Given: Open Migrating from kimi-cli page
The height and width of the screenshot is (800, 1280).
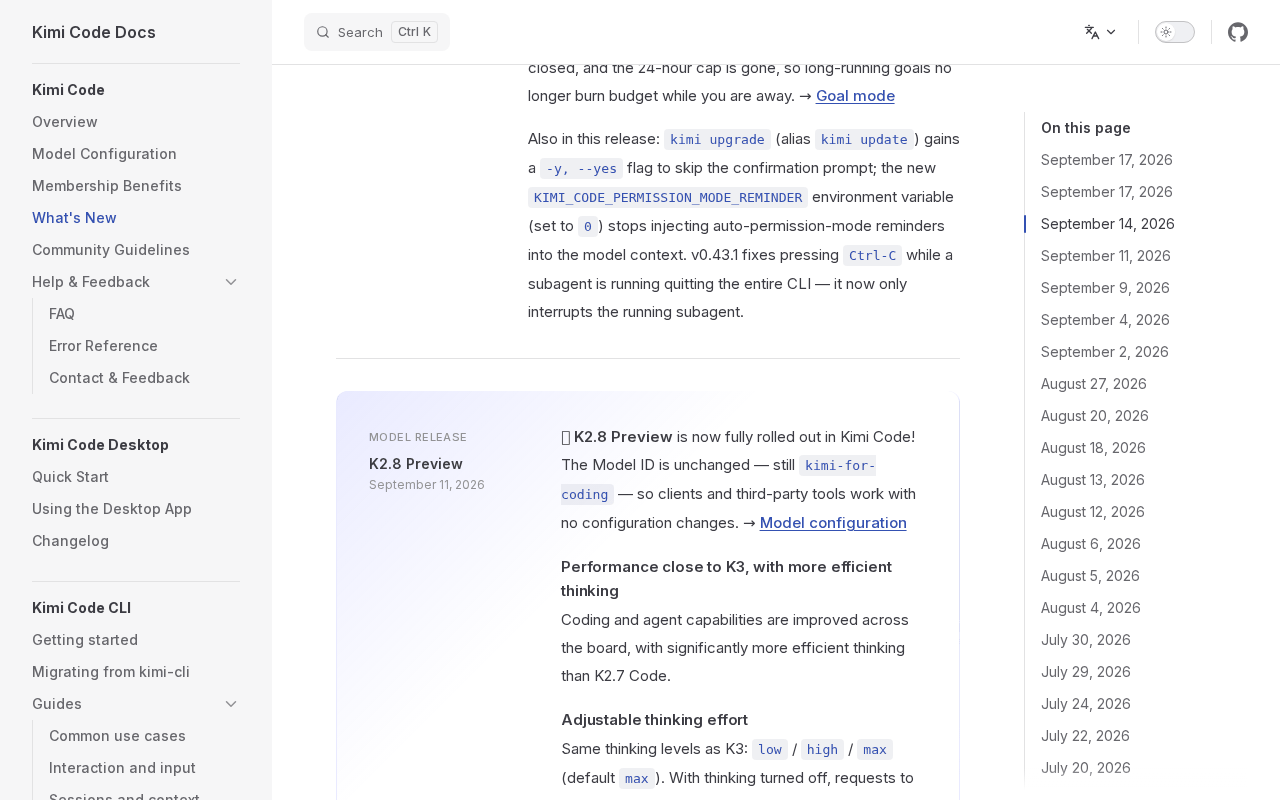Looking at the screenshot, I should (111, 672).
